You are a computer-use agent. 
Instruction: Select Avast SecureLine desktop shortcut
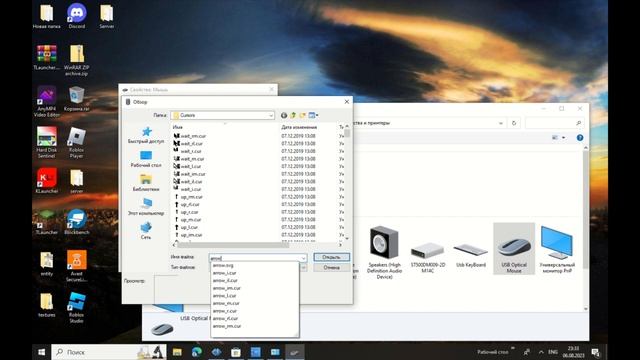pyautogui.click(x=76, y=266)
